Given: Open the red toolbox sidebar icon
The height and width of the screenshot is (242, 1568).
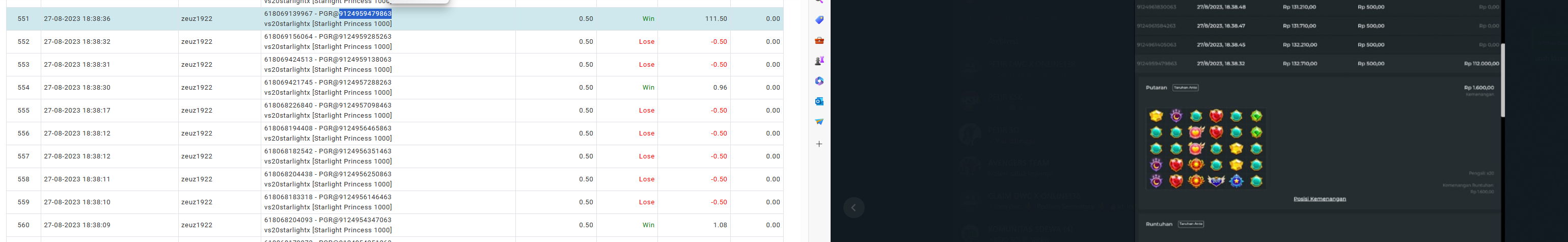Looking at the screenshot, I should click(819, 40).
